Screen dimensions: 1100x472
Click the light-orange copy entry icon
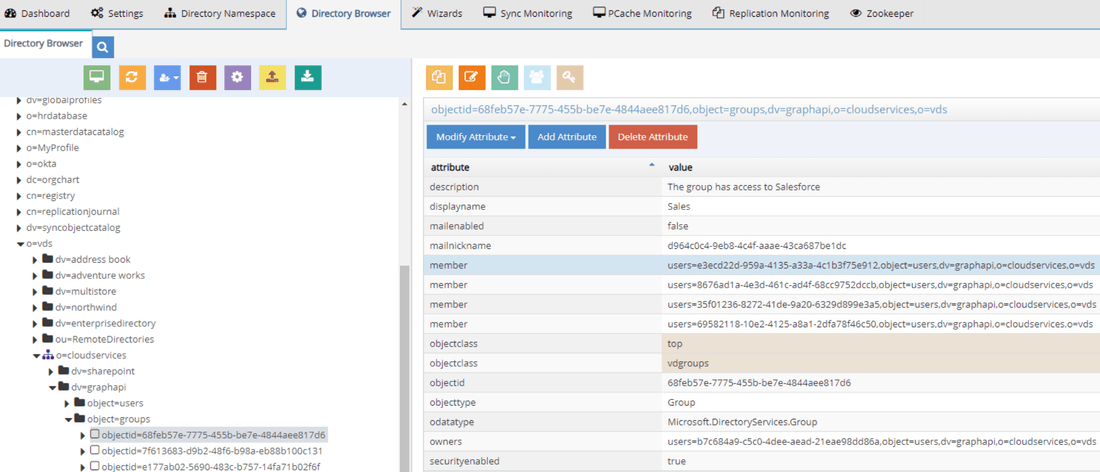point(439,77)
